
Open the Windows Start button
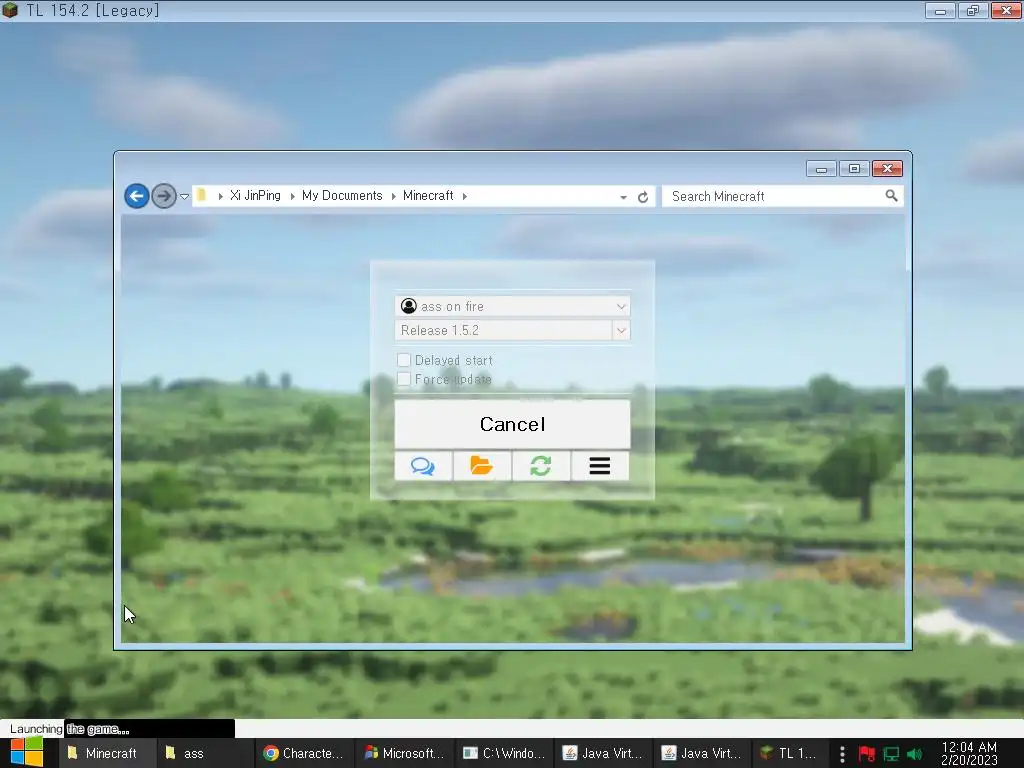tap(27, 753)
